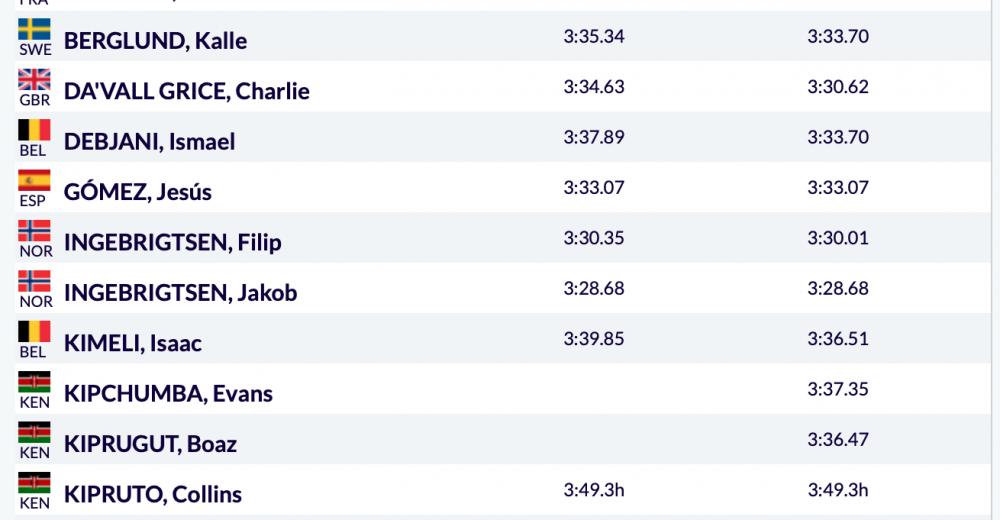Open athlete profile BERGLUND, Kalle
This screenshot has height=520, width=1000.
[x=155, y=41]
